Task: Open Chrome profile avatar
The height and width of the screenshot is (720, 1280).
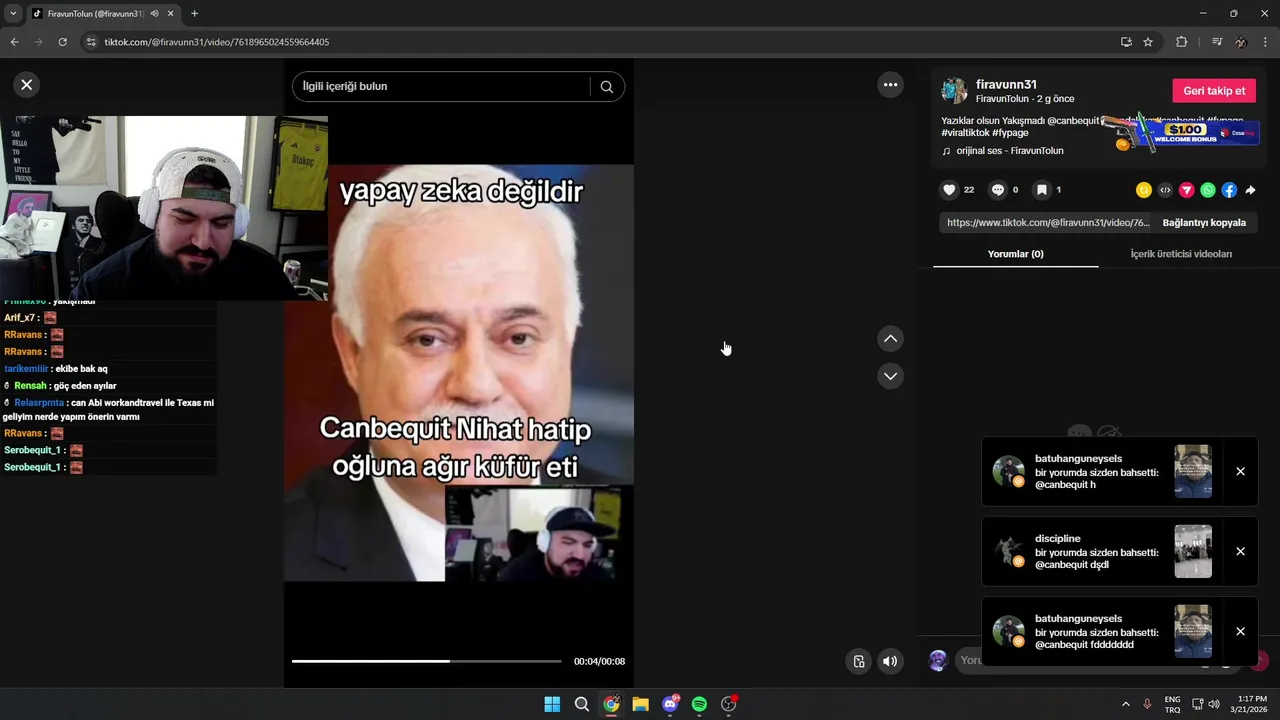Action: (1241, 42)
